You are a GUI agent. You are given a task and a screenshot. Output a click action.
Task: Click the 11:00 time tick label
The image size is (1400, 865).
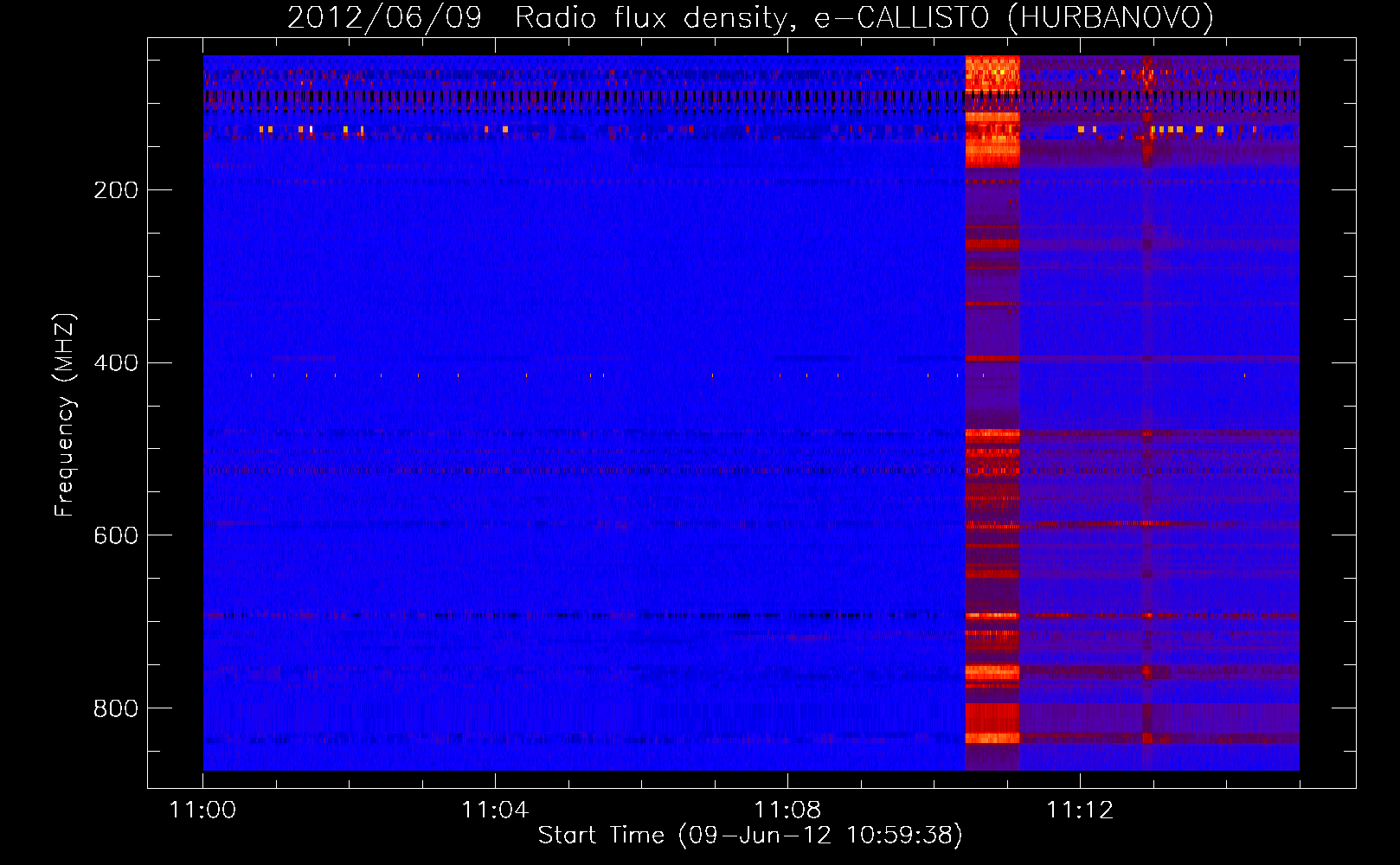202,811
